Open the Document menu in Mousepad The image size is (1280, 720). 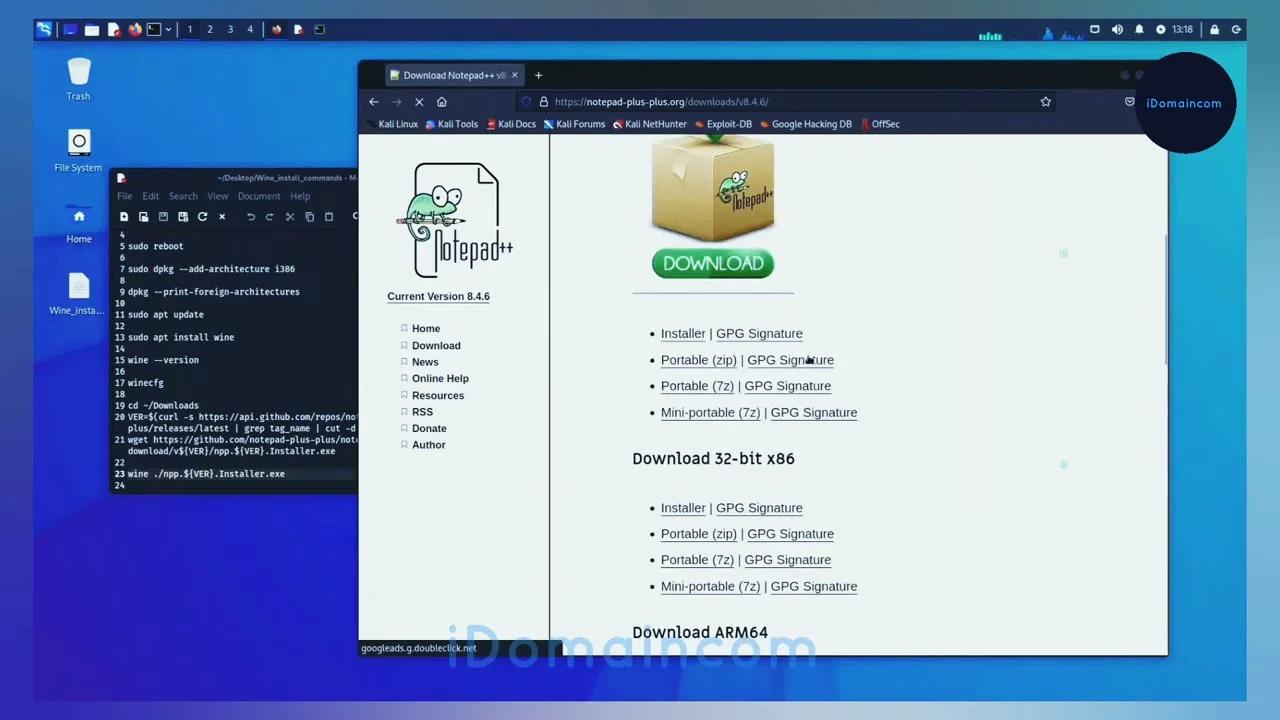[x=259, y=196]
